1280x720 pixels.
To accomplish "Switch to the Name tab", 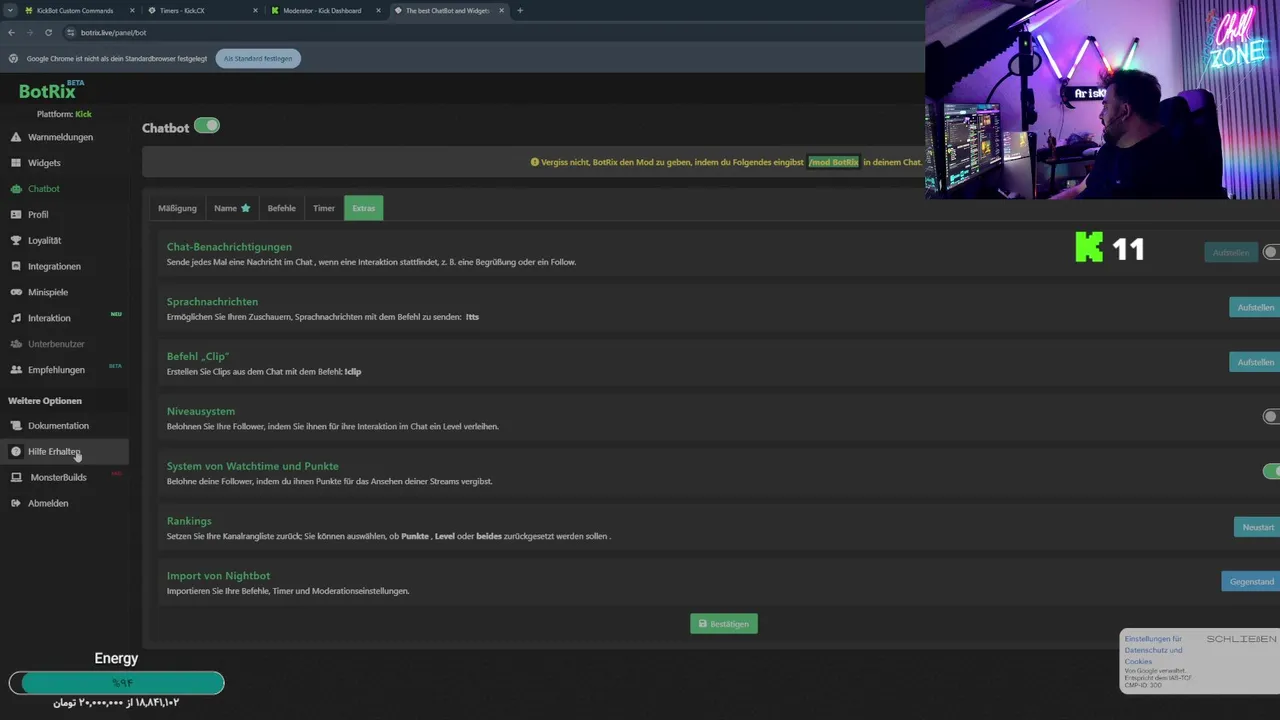I will click(232, 208).
